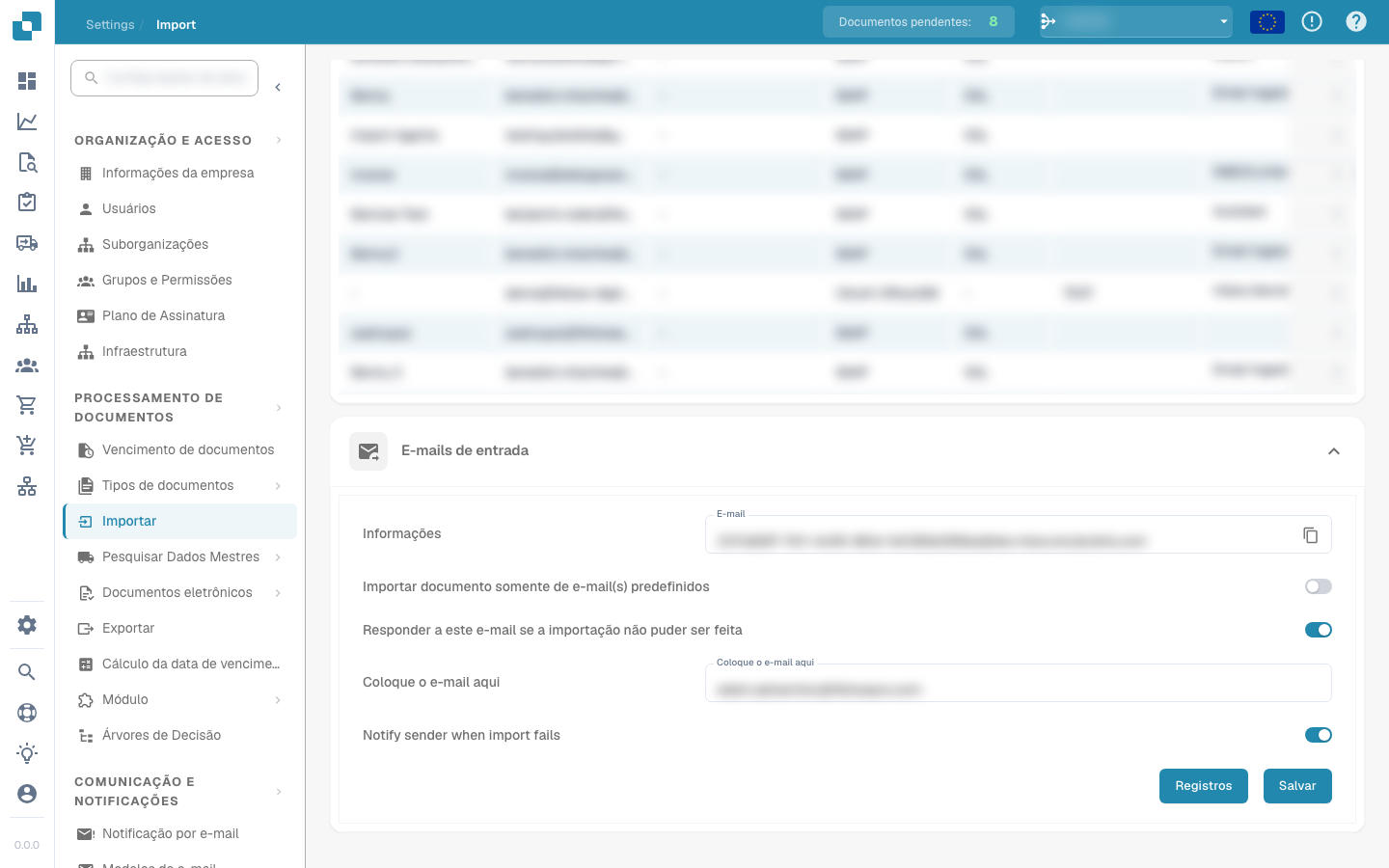Open Notificação por e-mail menu item
Image resolution: width=1389 pixels, height=868 pixels.
(x=179, y=834)
